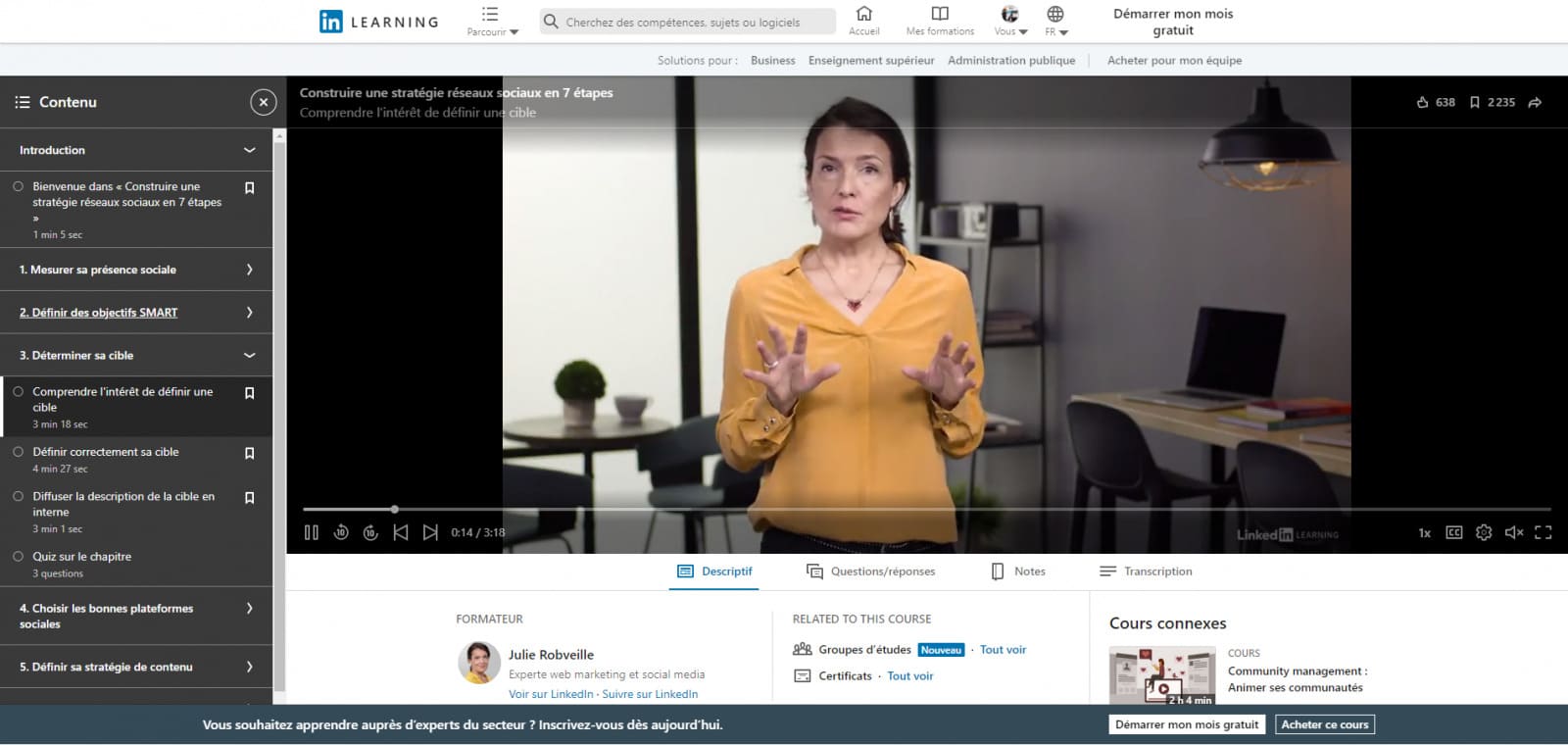Open the Vous profile menu
Screen dimensions: 1568x745
point(1010,22)
